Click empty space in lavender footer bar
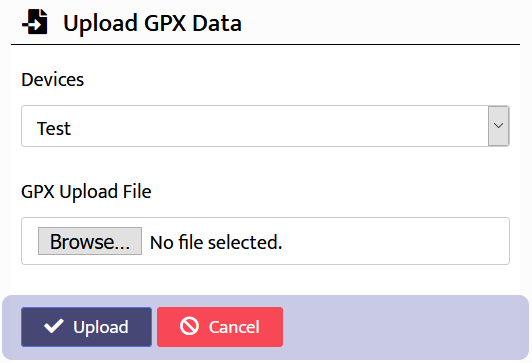 click(x=404, y=327)
